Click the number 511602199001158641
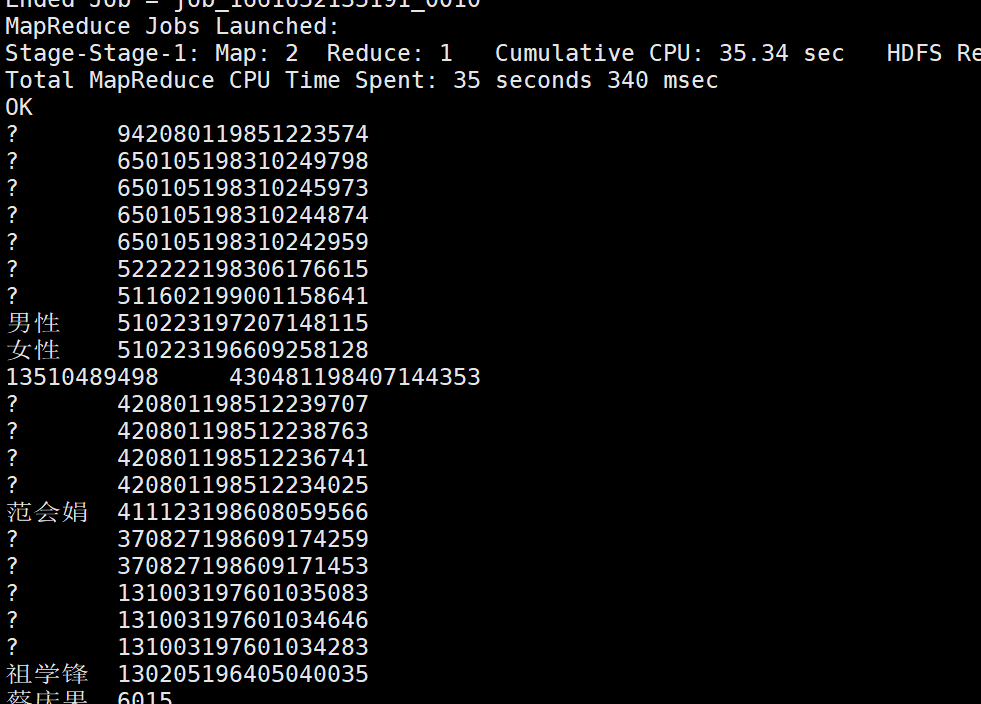Image resolution: width=981 pixels, height=704 pixels. [243, 296]
